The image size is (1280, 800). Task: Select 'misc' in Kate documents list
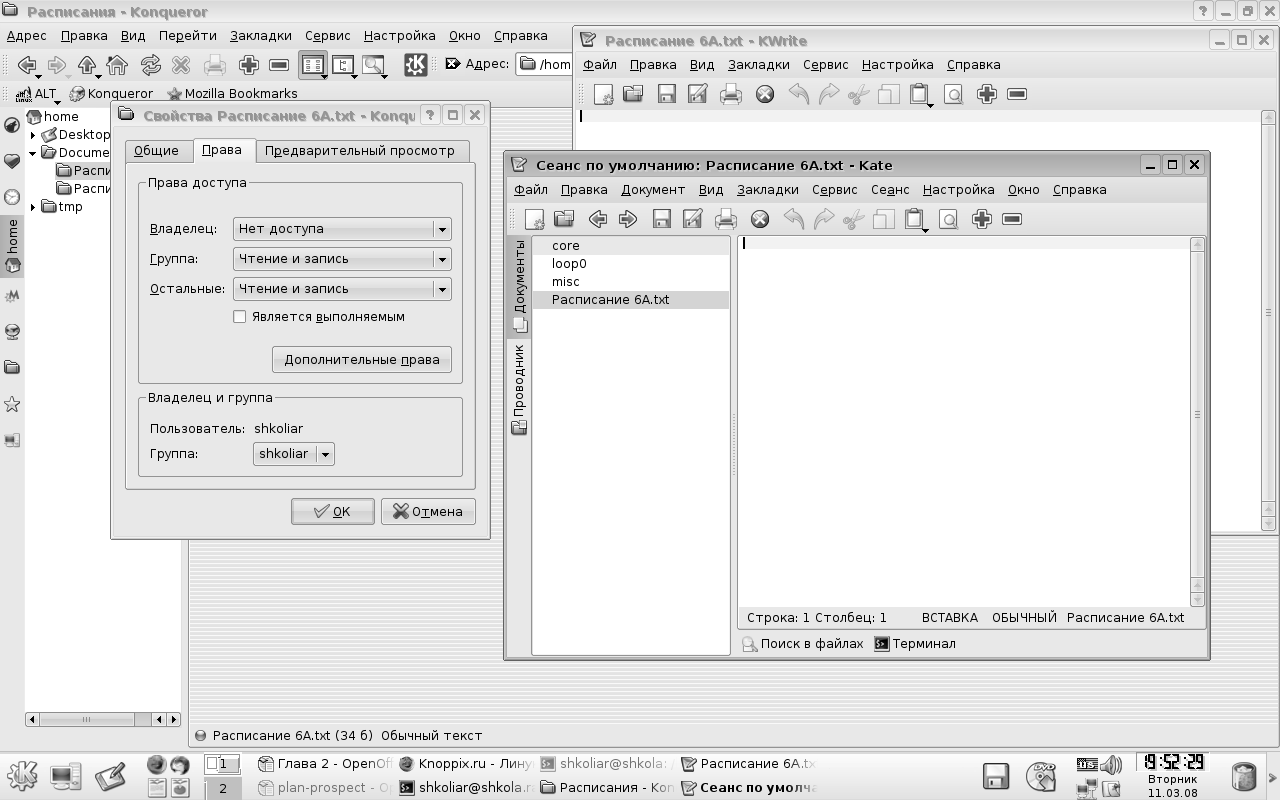[x=630, y=282]
